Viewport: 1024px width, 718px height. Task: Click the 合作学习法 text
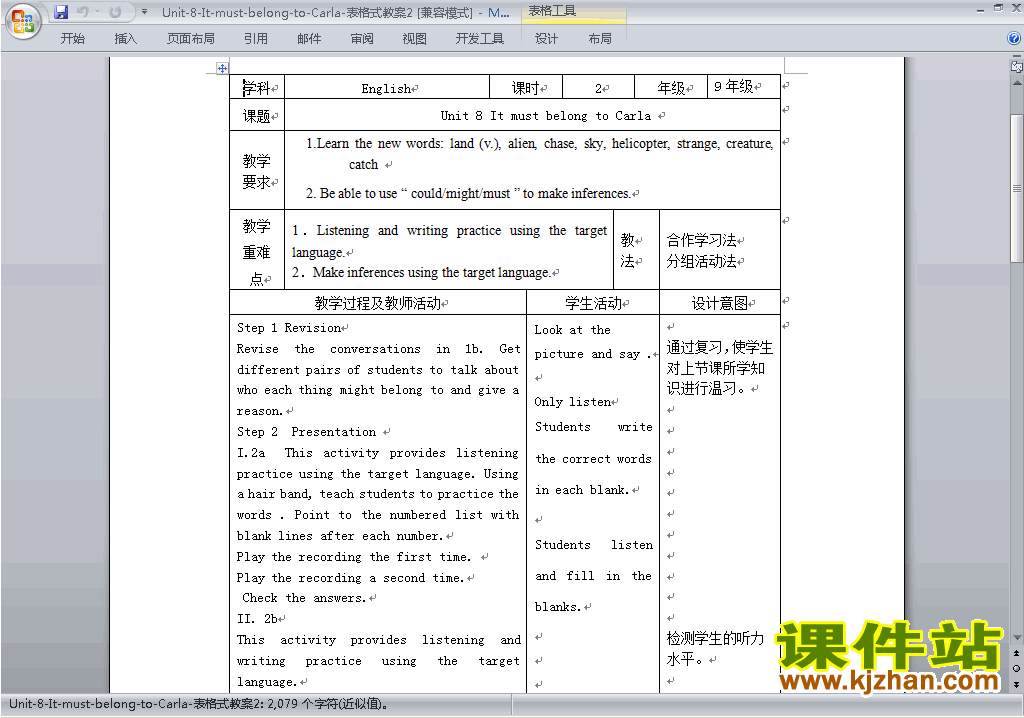(x=702, y=240)
